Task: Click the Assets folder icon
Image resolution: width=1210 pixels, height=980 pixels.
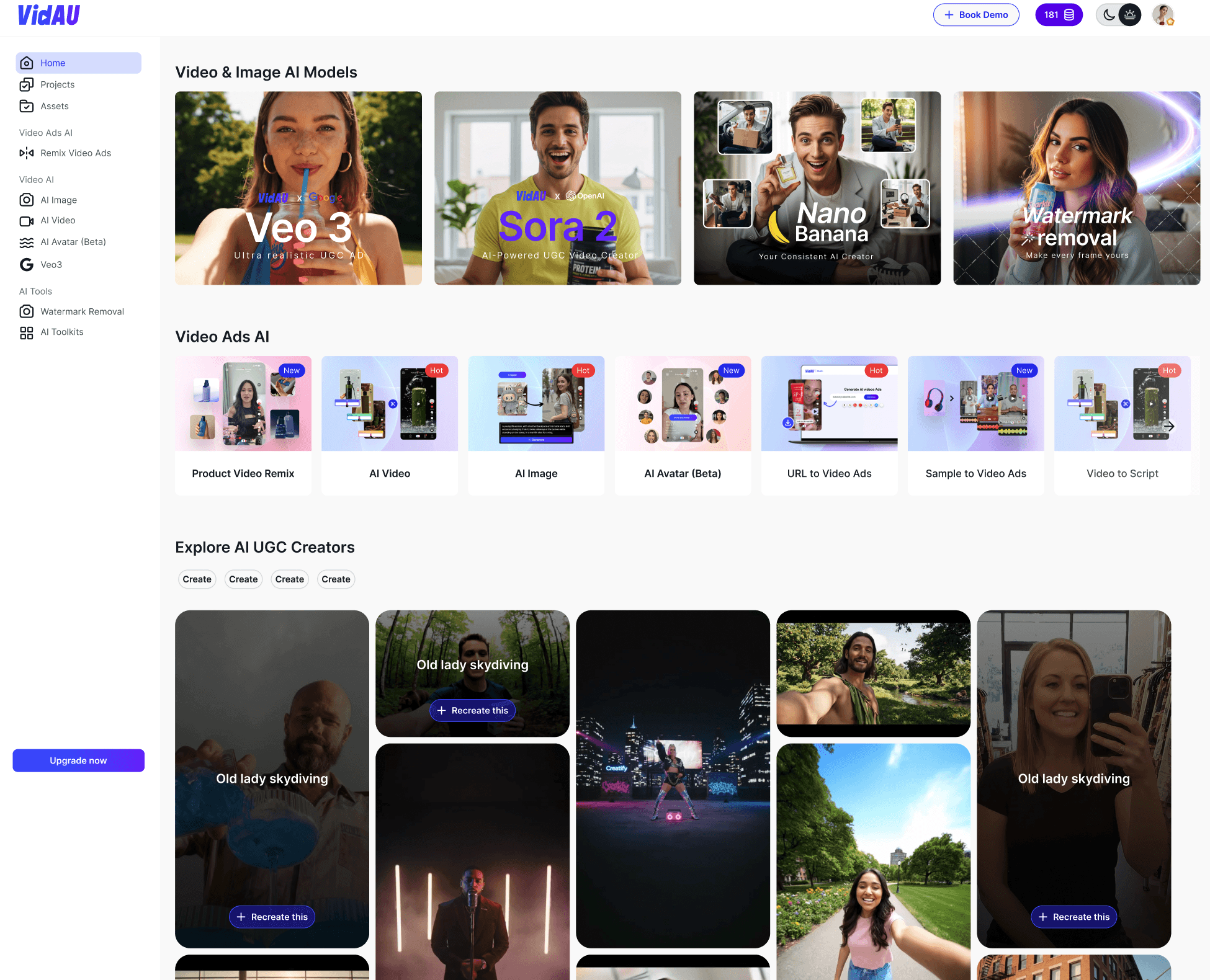Action: point(26,106)
